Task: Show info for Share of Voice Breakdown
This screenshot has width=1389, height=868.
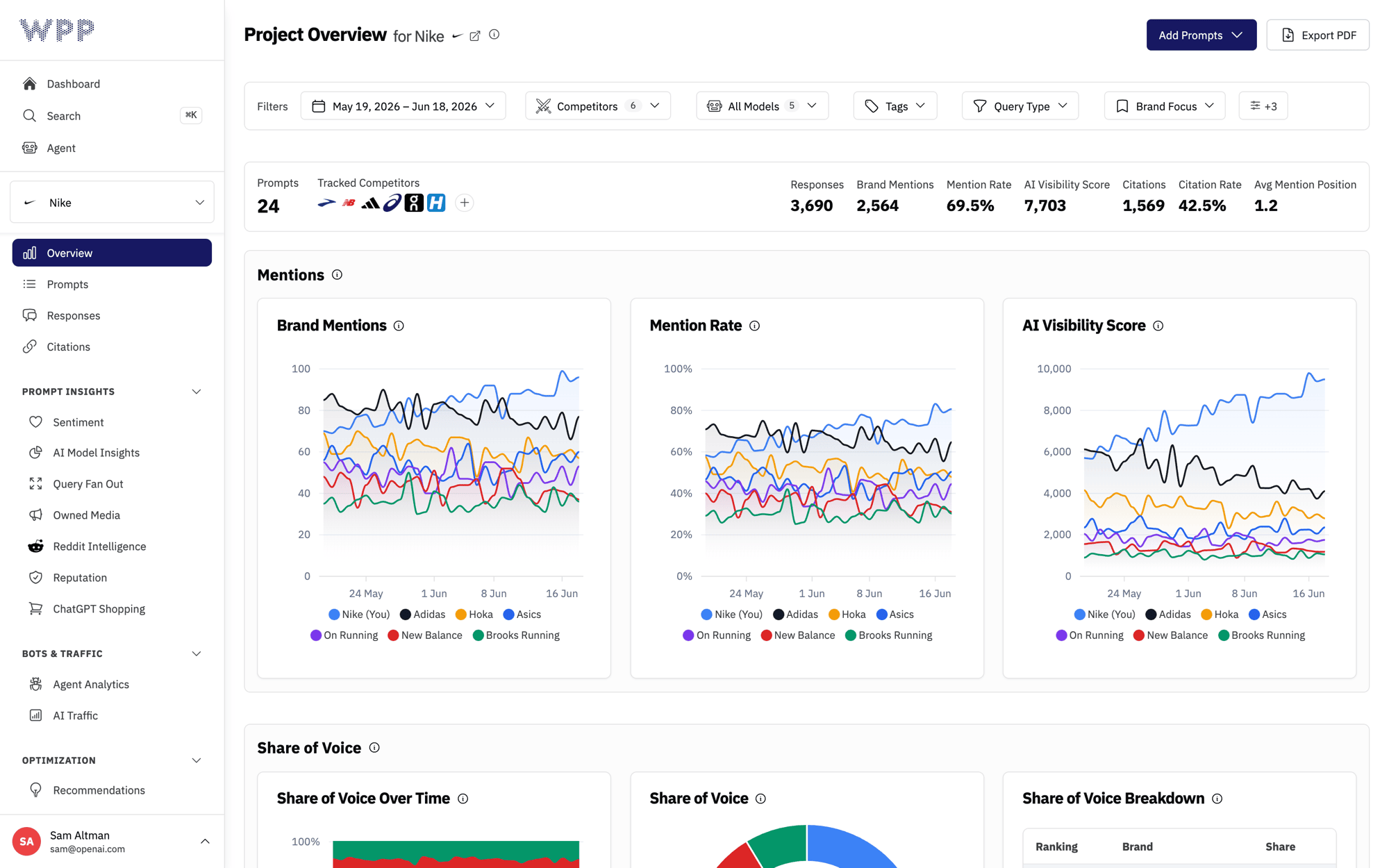Action: pos(1217,799)
